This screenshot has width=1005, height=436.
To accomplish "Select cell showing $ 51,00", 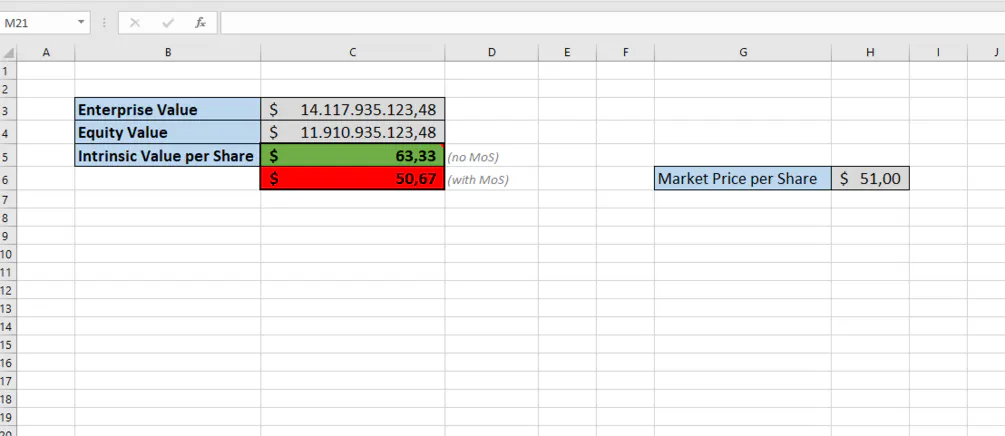I will (870, 179).
